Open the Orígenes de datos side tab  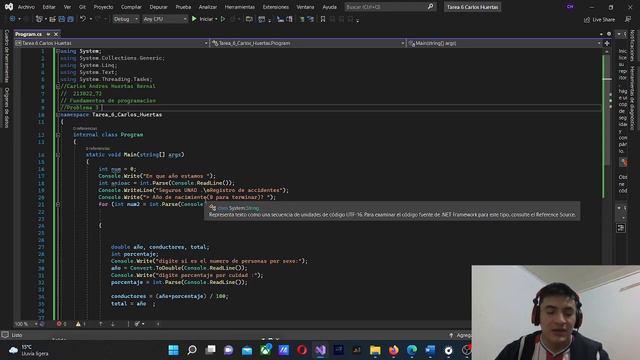7,107
